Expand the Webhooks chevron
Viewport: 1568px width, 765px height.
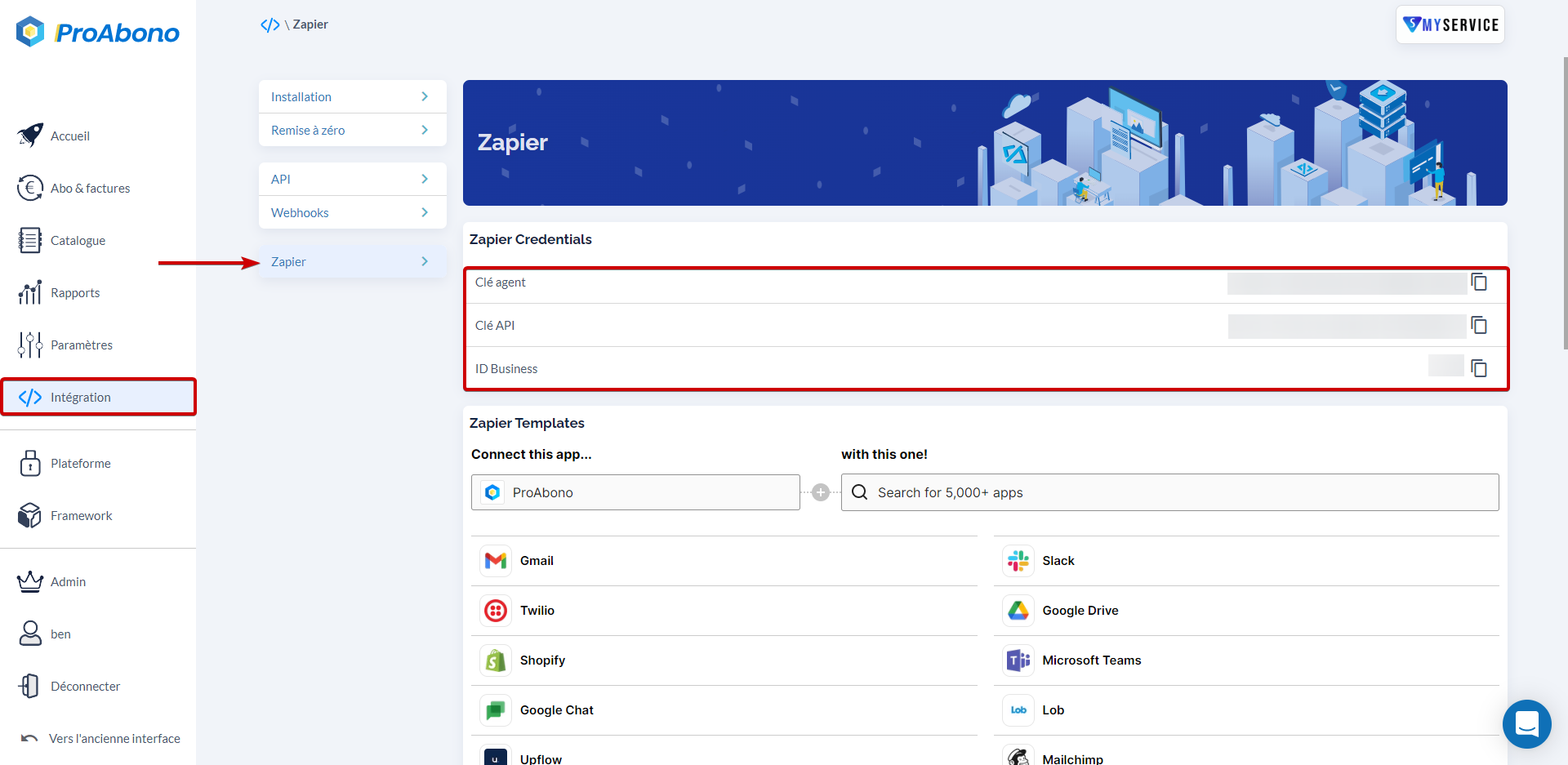point(425,212)
